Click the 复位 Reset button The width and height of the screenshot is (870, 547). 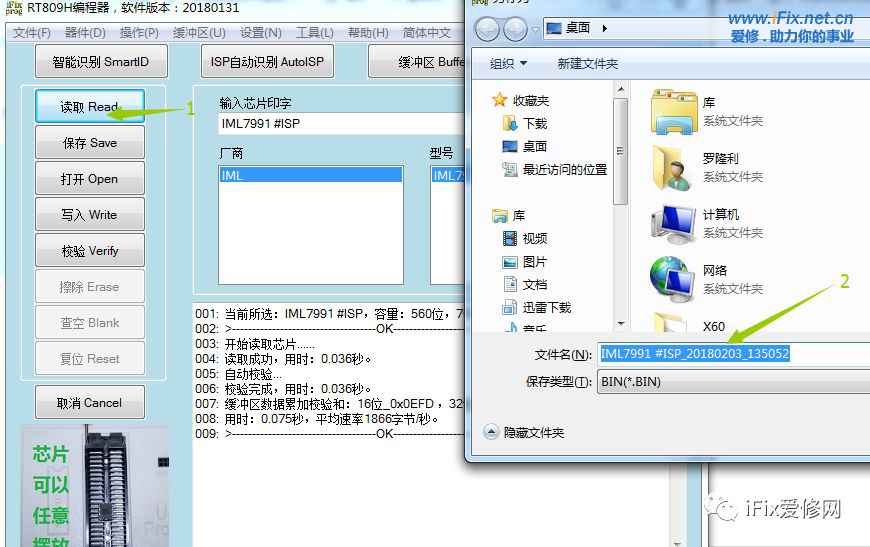[x=90, y=359]
